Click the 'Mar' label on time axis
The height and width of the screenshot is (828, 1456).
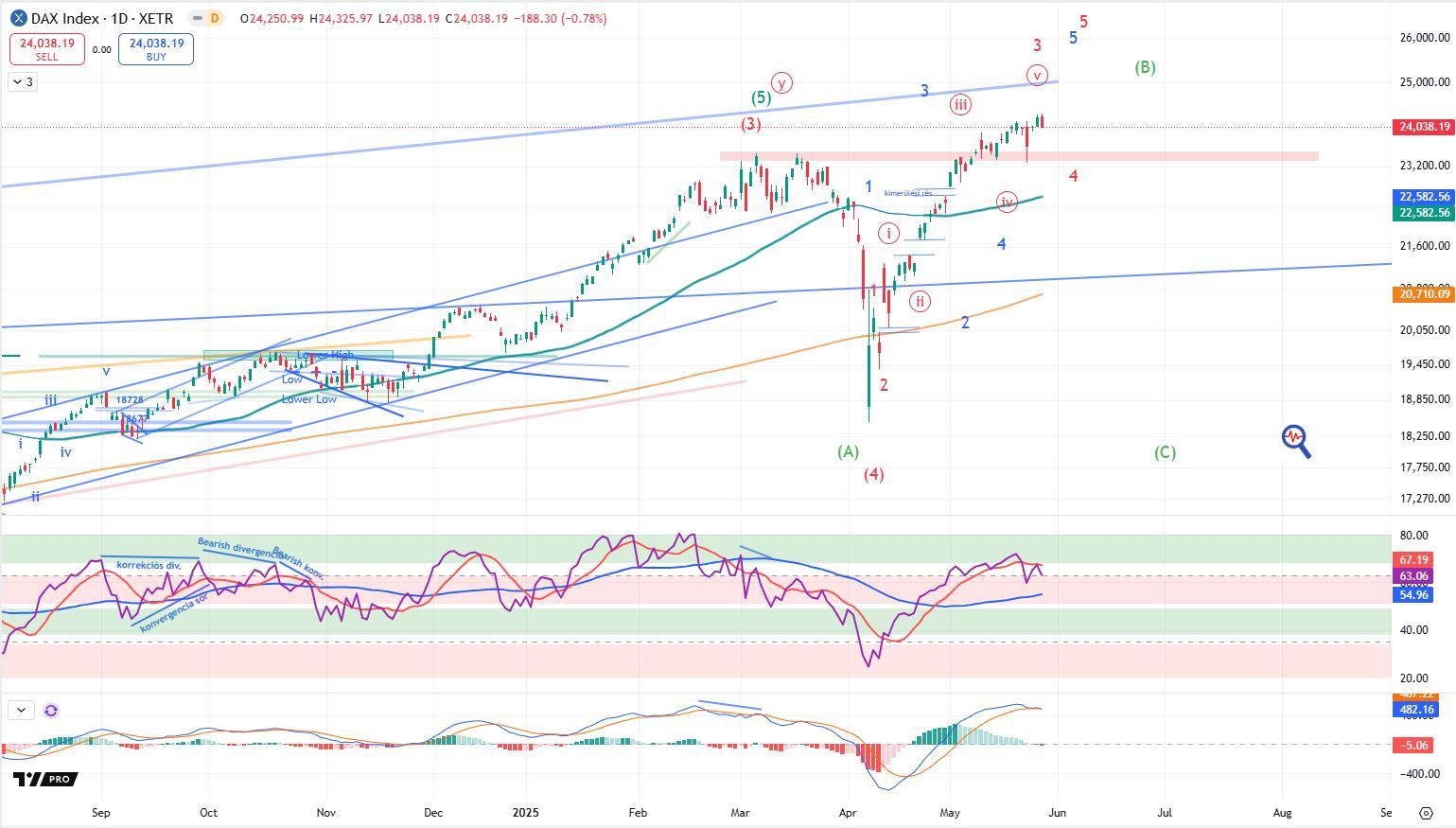point(741,813)
